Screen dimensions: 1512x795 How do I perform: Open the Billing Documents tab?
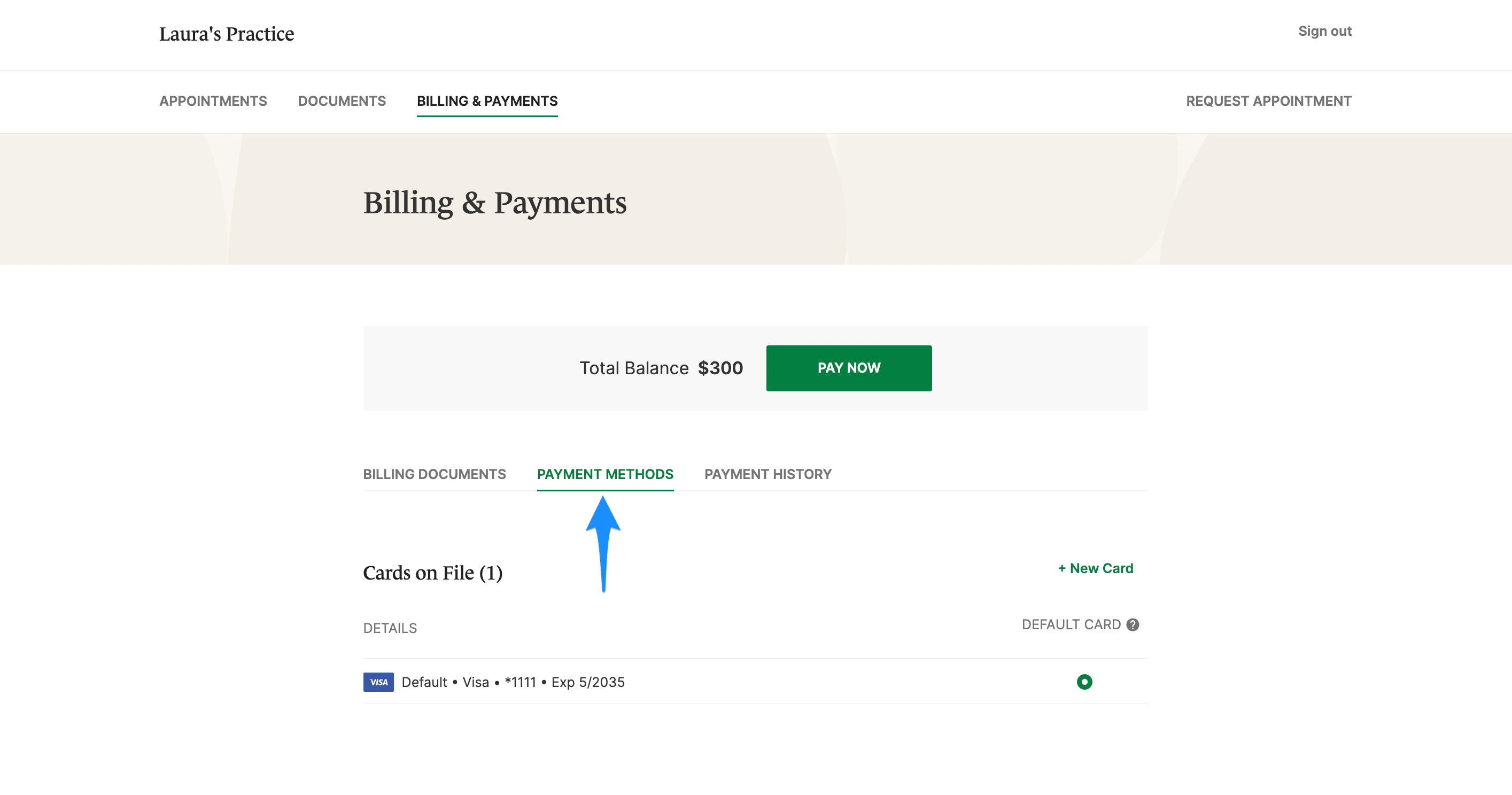click(x=435, y=474)
